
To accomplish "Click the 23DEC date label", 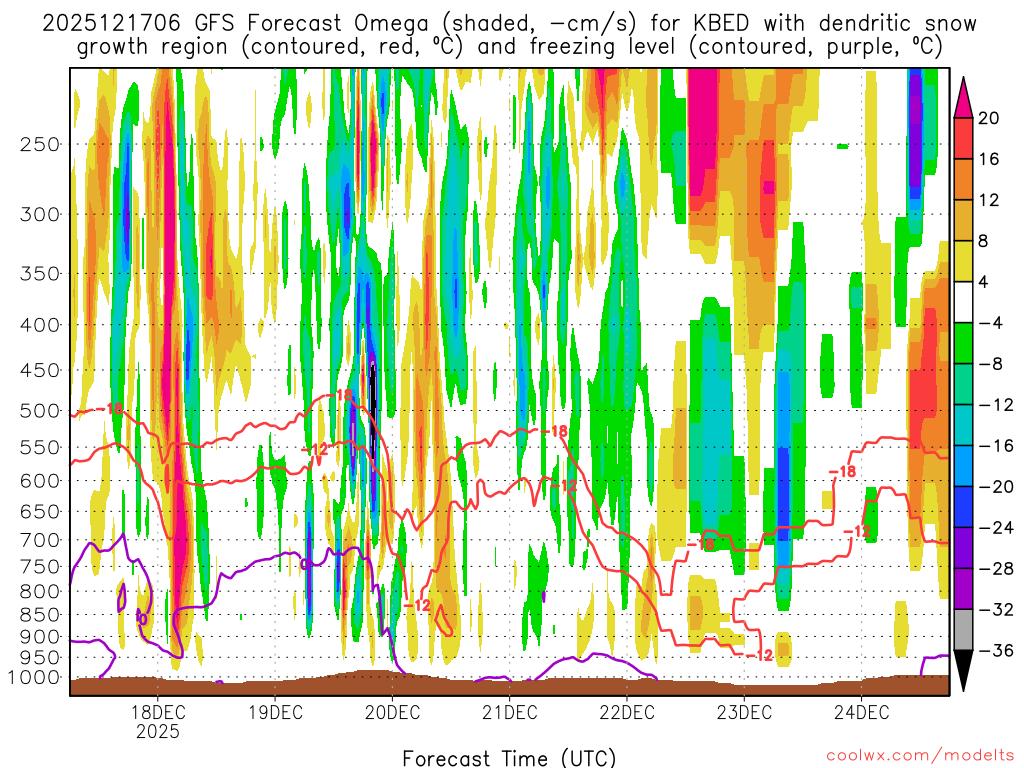I will tap(744, 712).
